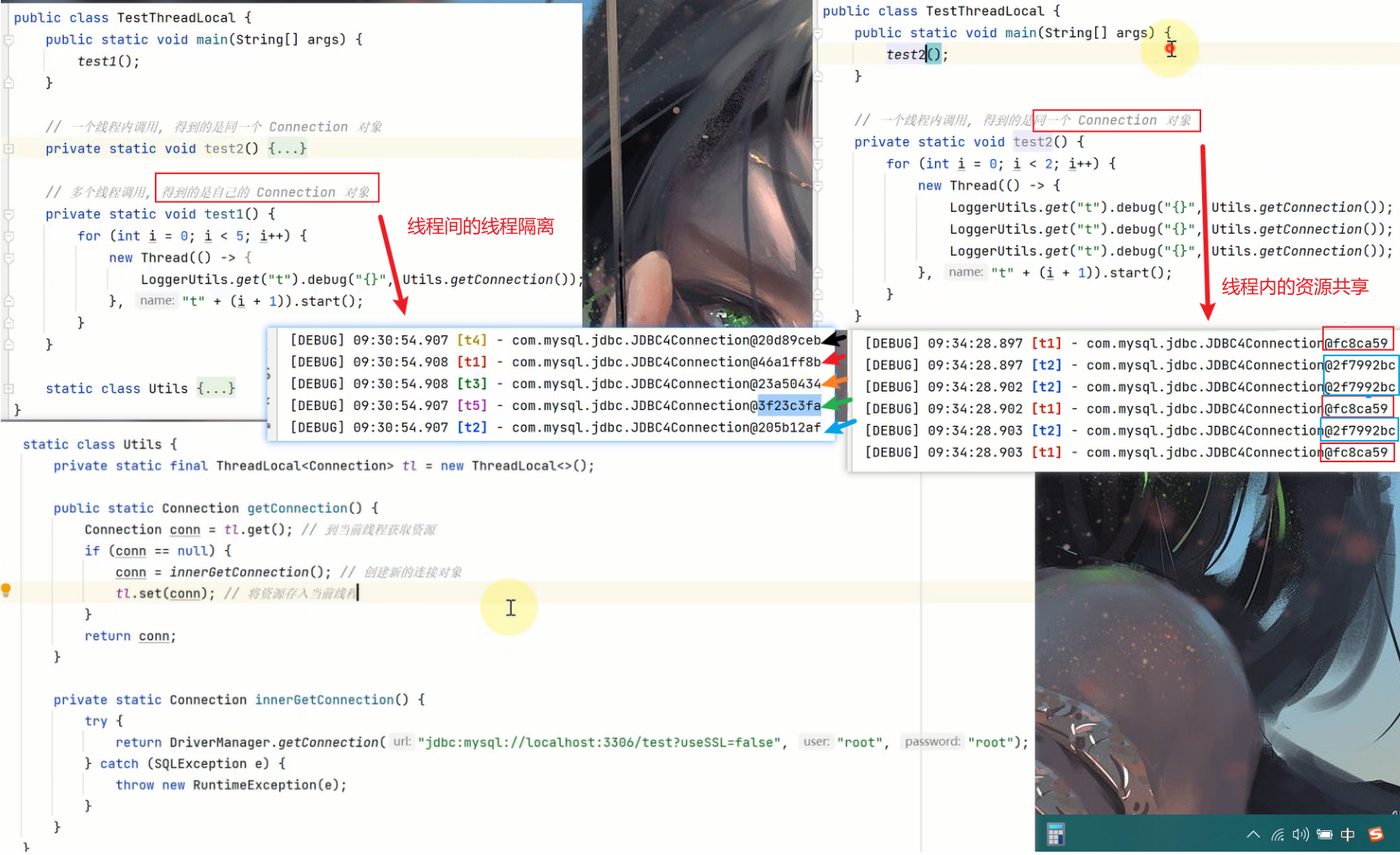Screen dimensions: 1400x855
Task: Open the Wi-Fi network tray icon
Action: coord(1278,834)
